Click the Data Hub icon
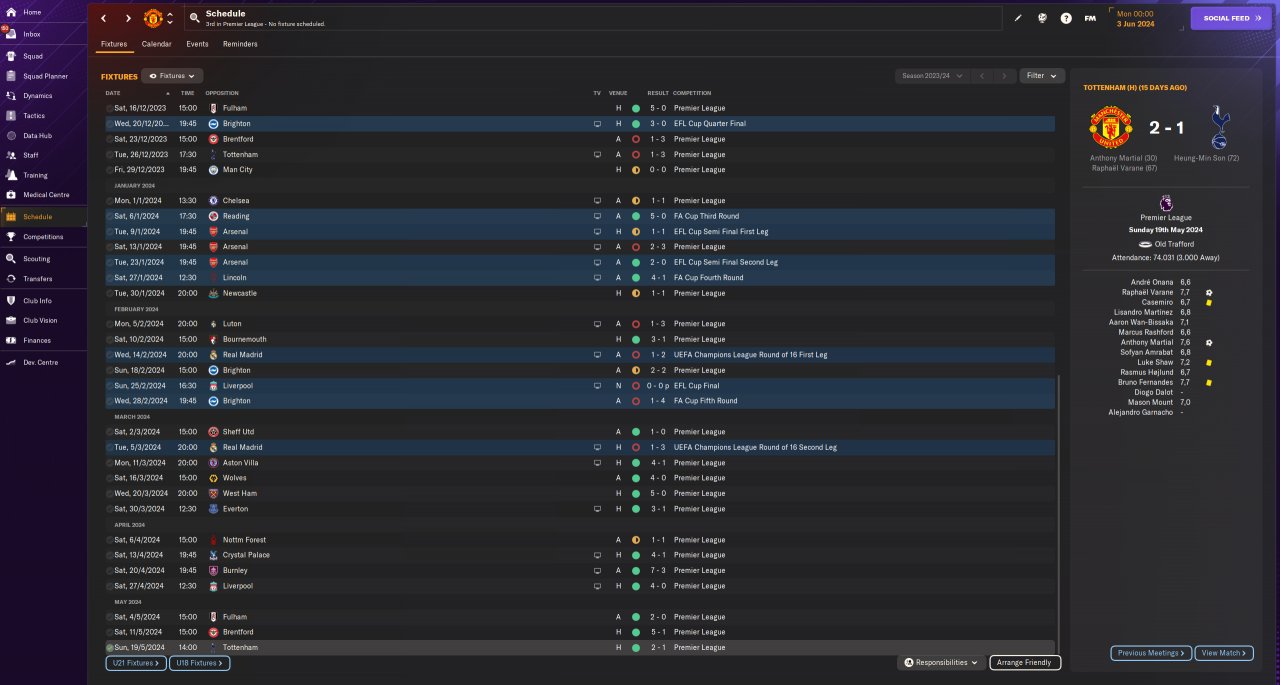 point(11,135)
